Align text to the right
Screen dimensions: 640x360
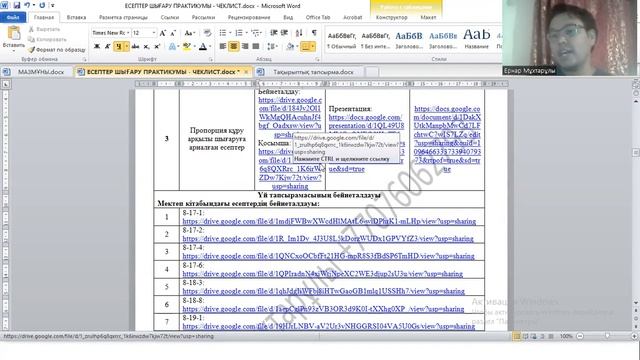pyautogui.click(x=244, y=47)
